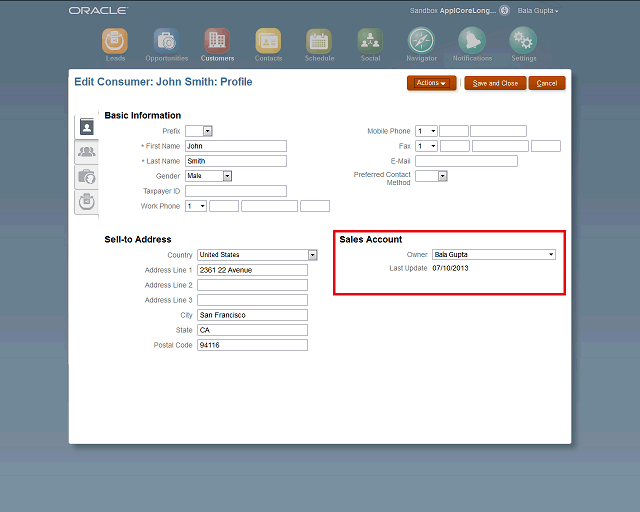
Task: Click the State field
Action: point(253,330)
